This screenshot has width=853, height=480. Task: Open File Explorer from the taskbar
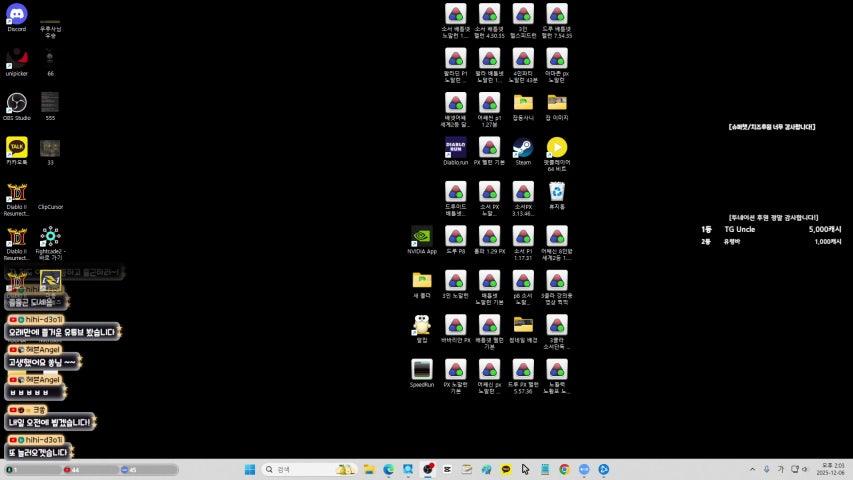369,469
